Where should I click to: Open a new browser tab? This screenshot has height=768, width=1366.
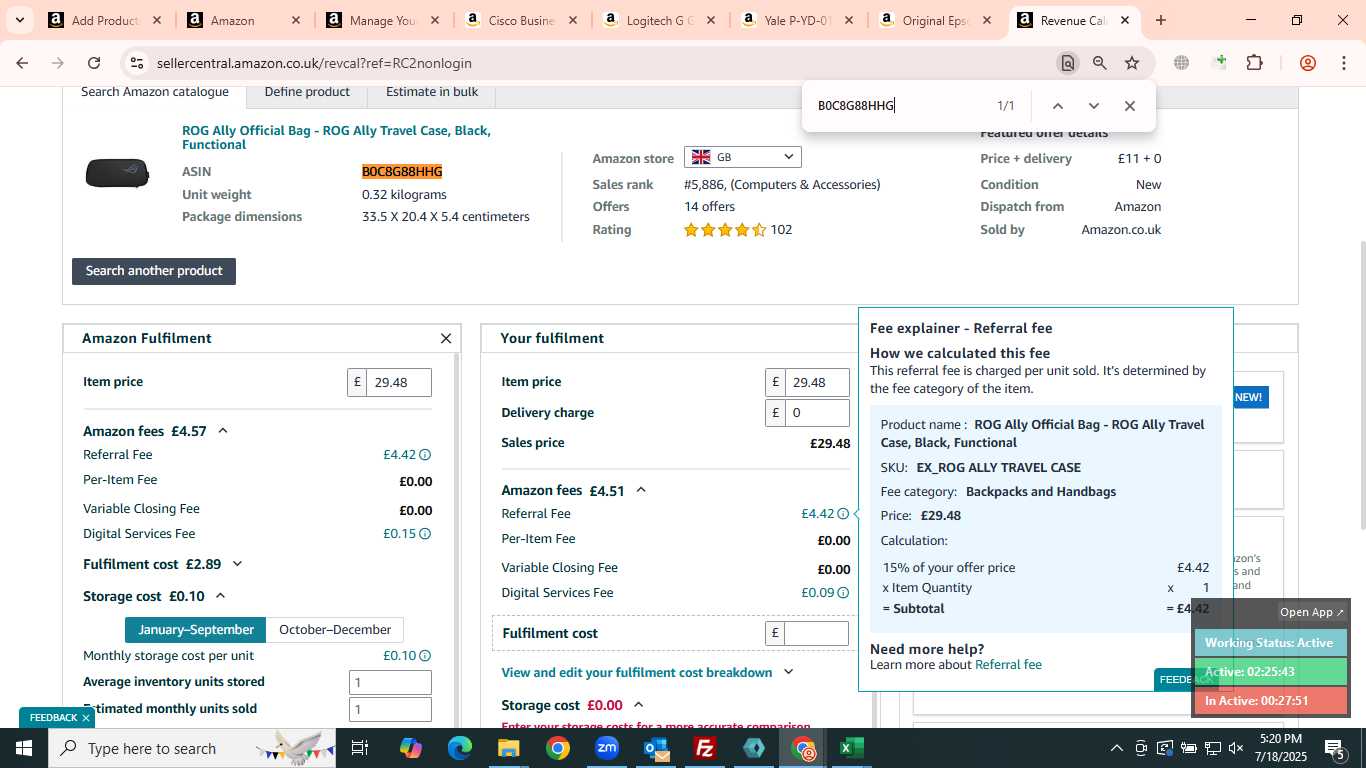click(1160, 20)
